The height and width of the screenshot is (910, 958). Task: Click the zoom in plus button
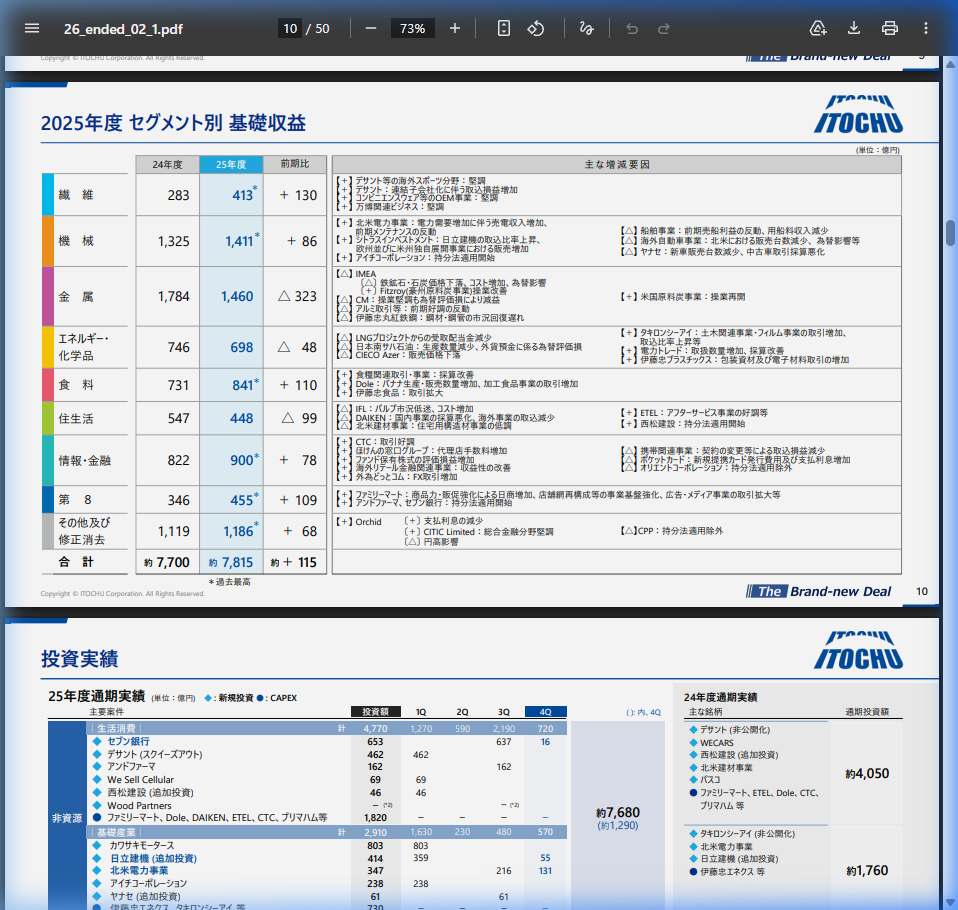455,28
